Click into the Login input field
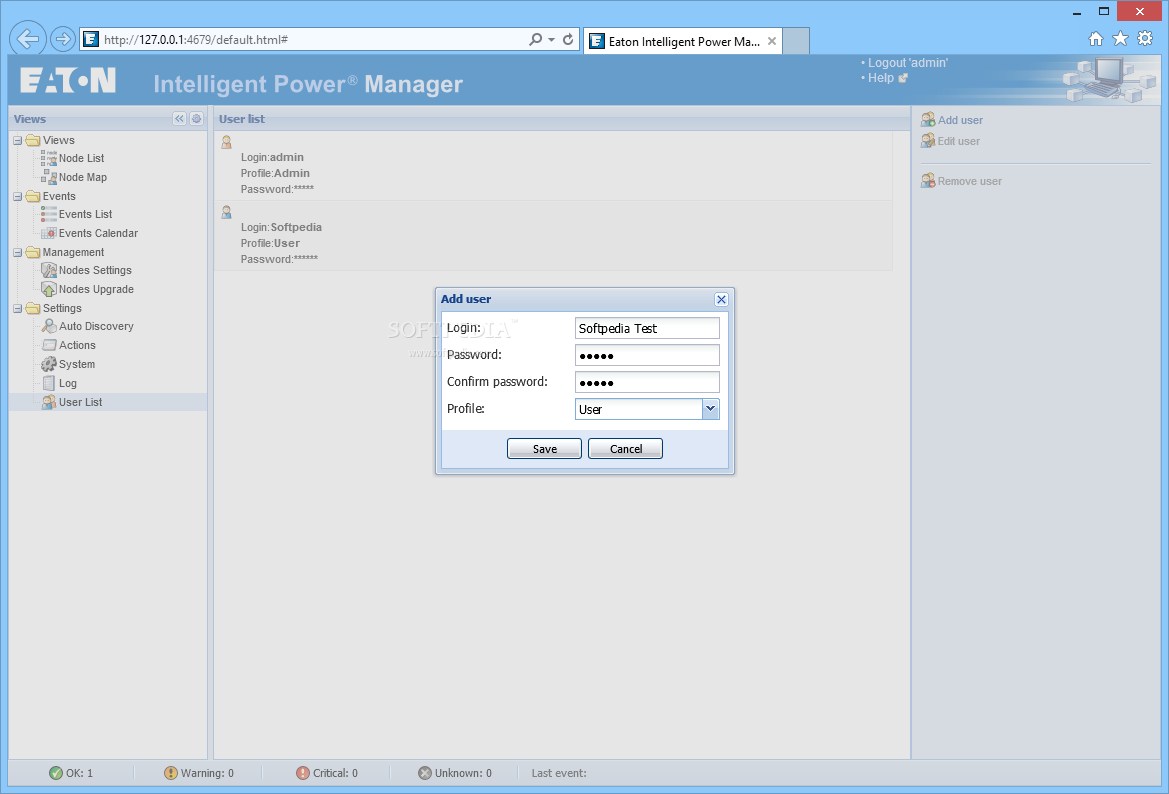1169x794 pixels. (x=647, y=328)
